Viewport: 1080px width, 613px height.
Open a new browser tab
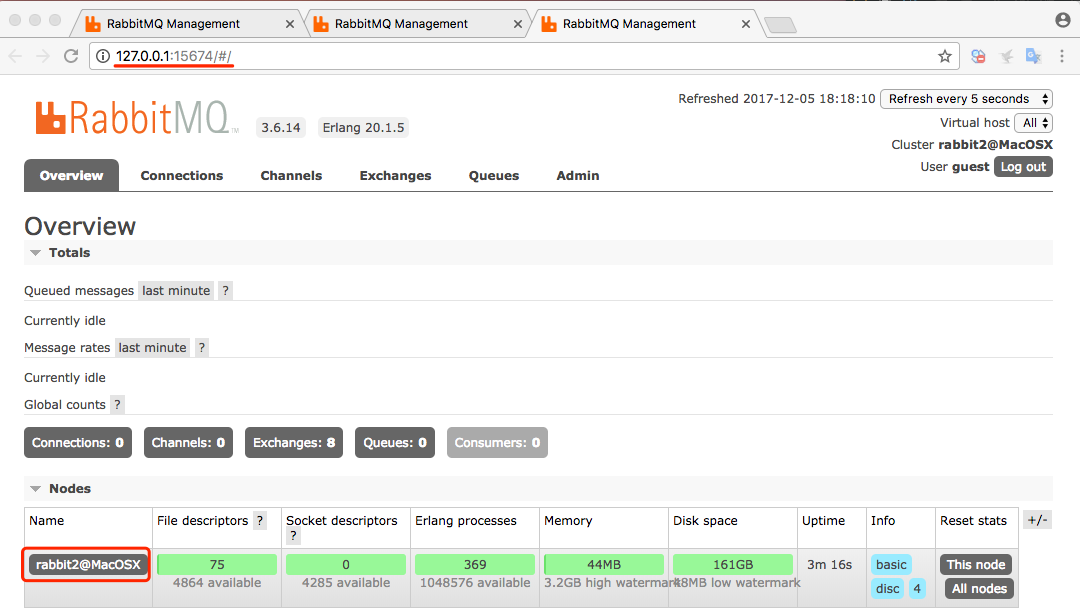click(x=780, y=25)
